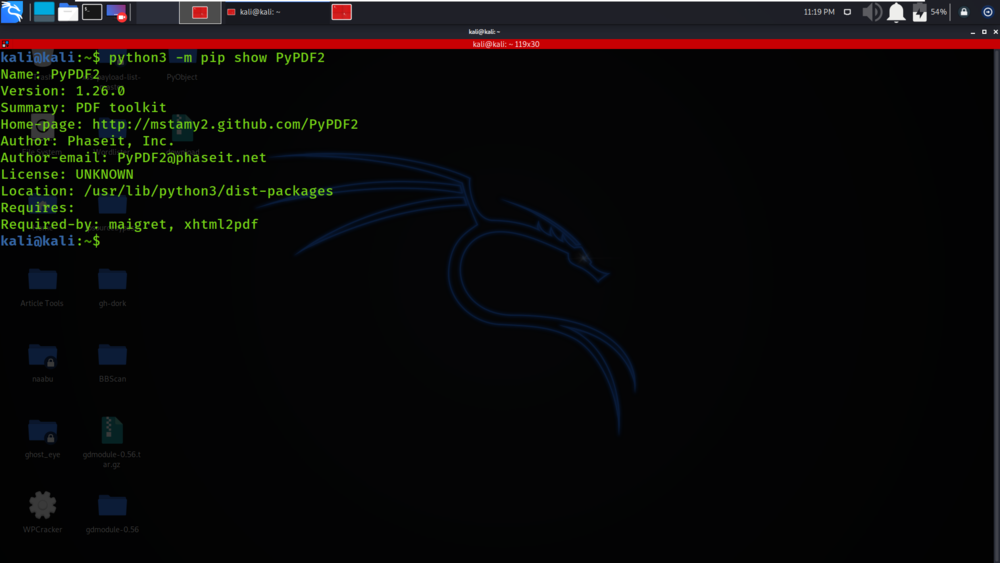Open the volume control speaker icon
Screen dimensions: 1000x563
[x=872, y=12]
